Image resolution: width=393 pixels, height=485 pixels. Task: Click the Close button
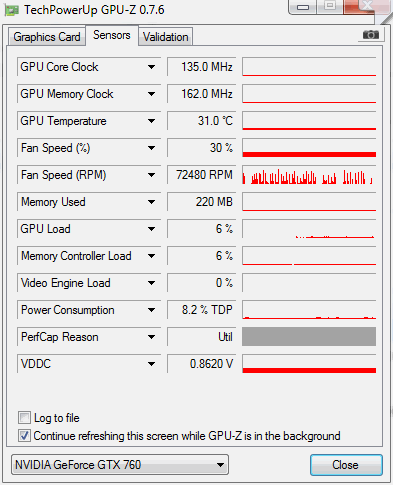(346, 465)
